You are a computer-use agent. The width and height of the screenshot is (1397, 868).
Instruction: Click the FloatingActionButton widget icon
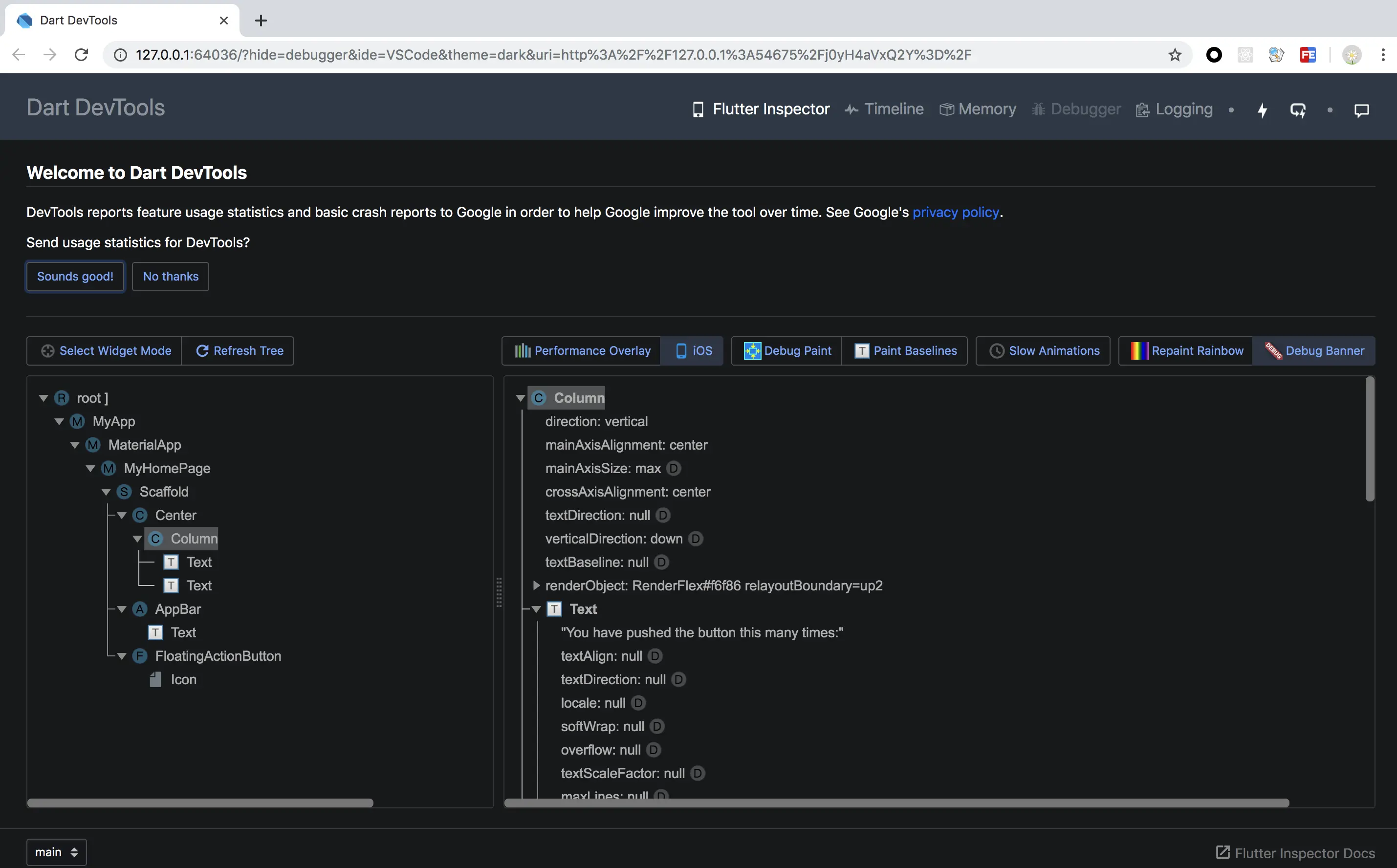[x=140, y=656]
